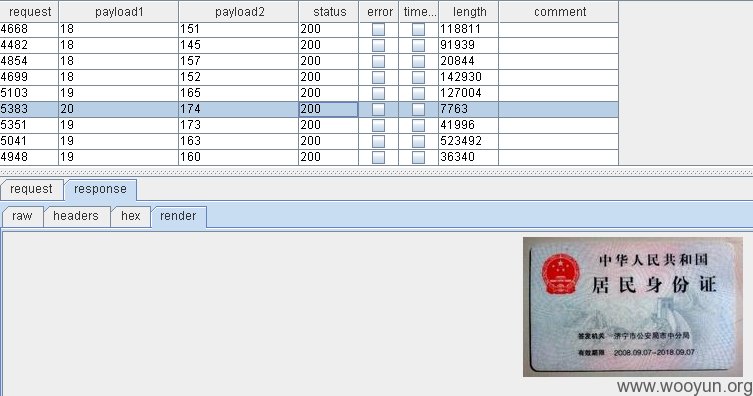
Task: Toggle timeout checkbox in request 5351 row
Action: 418,125
